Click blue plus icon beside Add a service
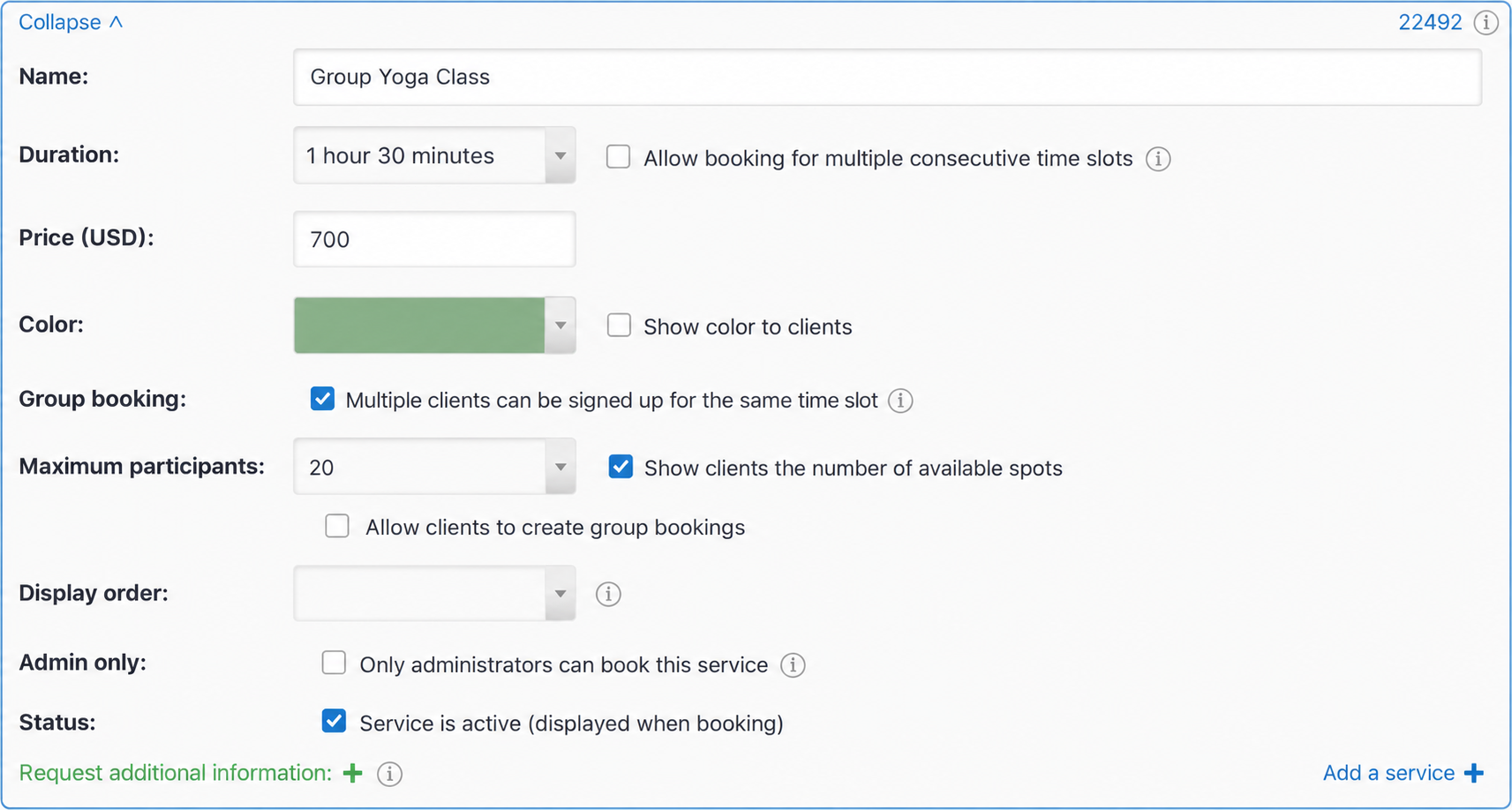1512x810 pixels. [x=1473, y=774]
